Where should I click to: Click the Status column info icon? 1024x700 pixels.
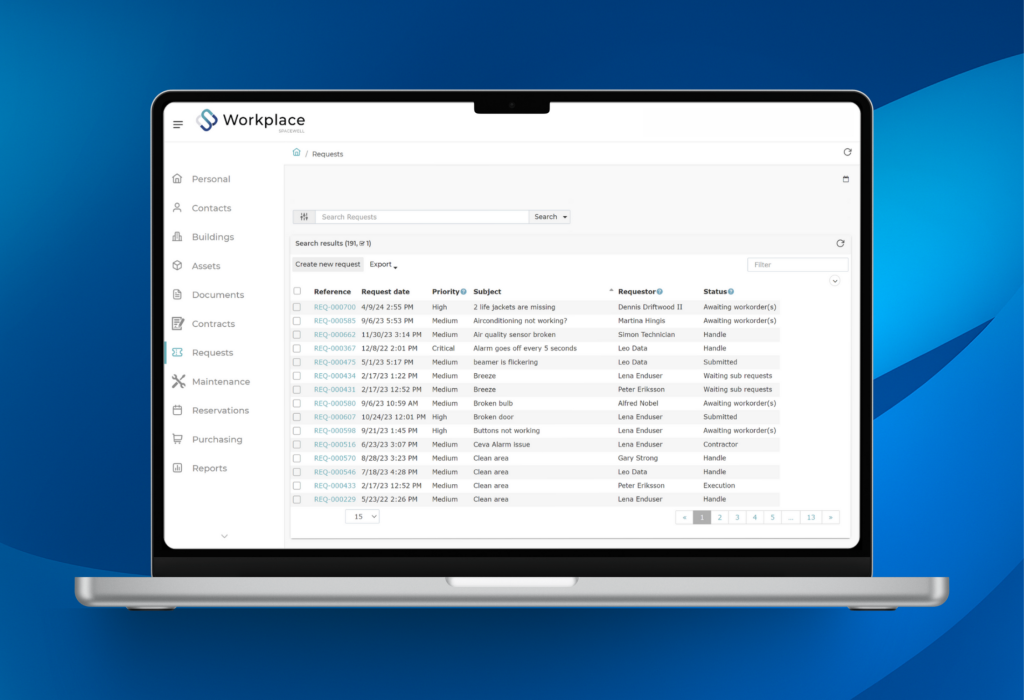731,292
